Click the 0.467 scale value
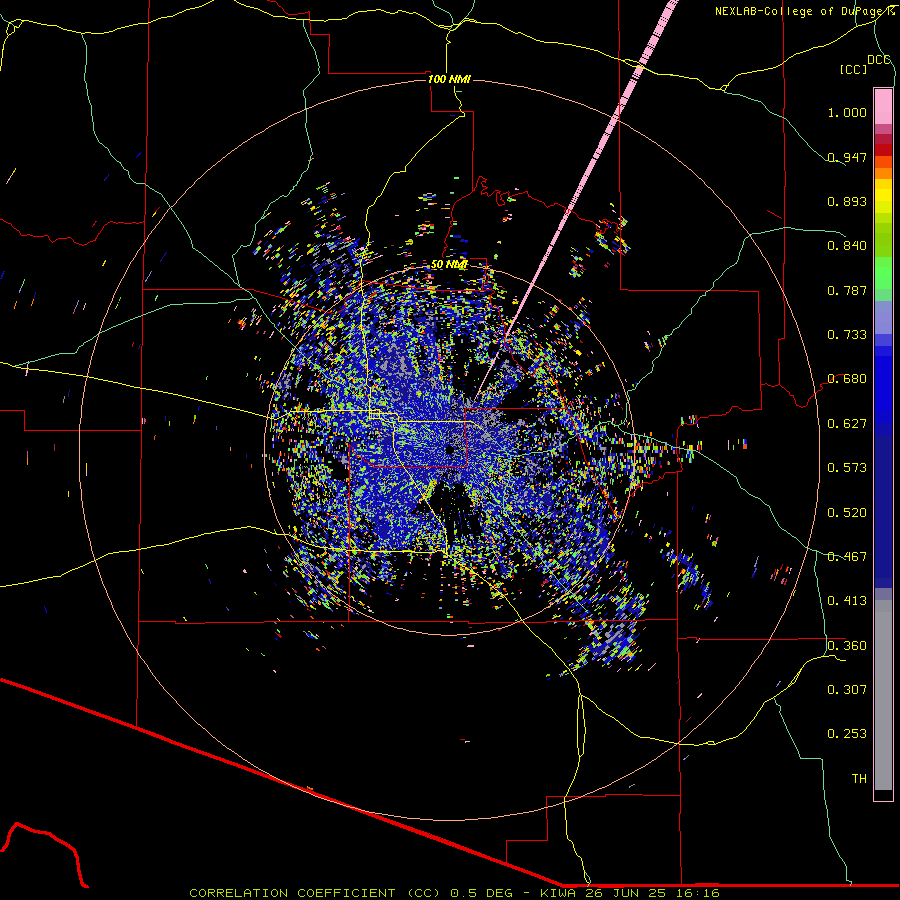The height and width of the screenshot is (900, 900). click(847, 557)
